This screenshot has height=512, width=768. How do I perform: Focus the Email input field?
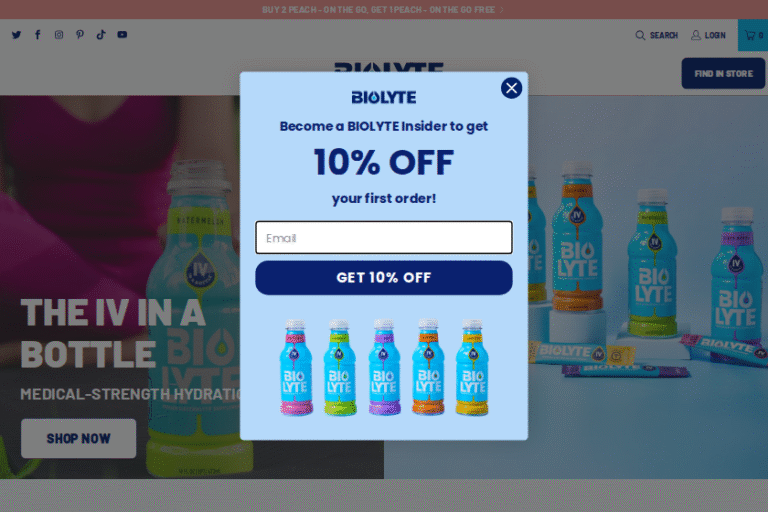click(384, 238)
